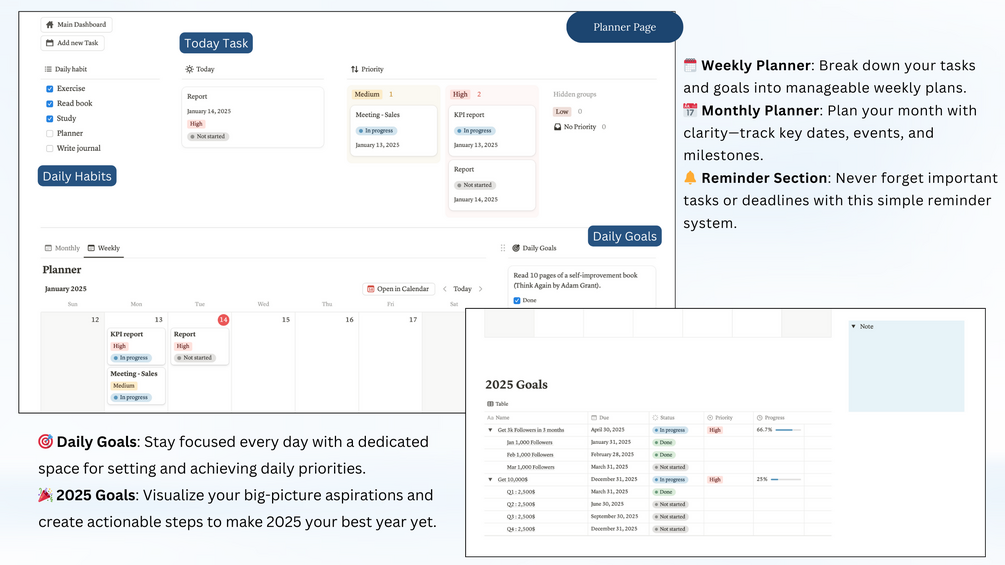Click the Medium group header in Priority board
1005x565 pixels.
point(367,94)
